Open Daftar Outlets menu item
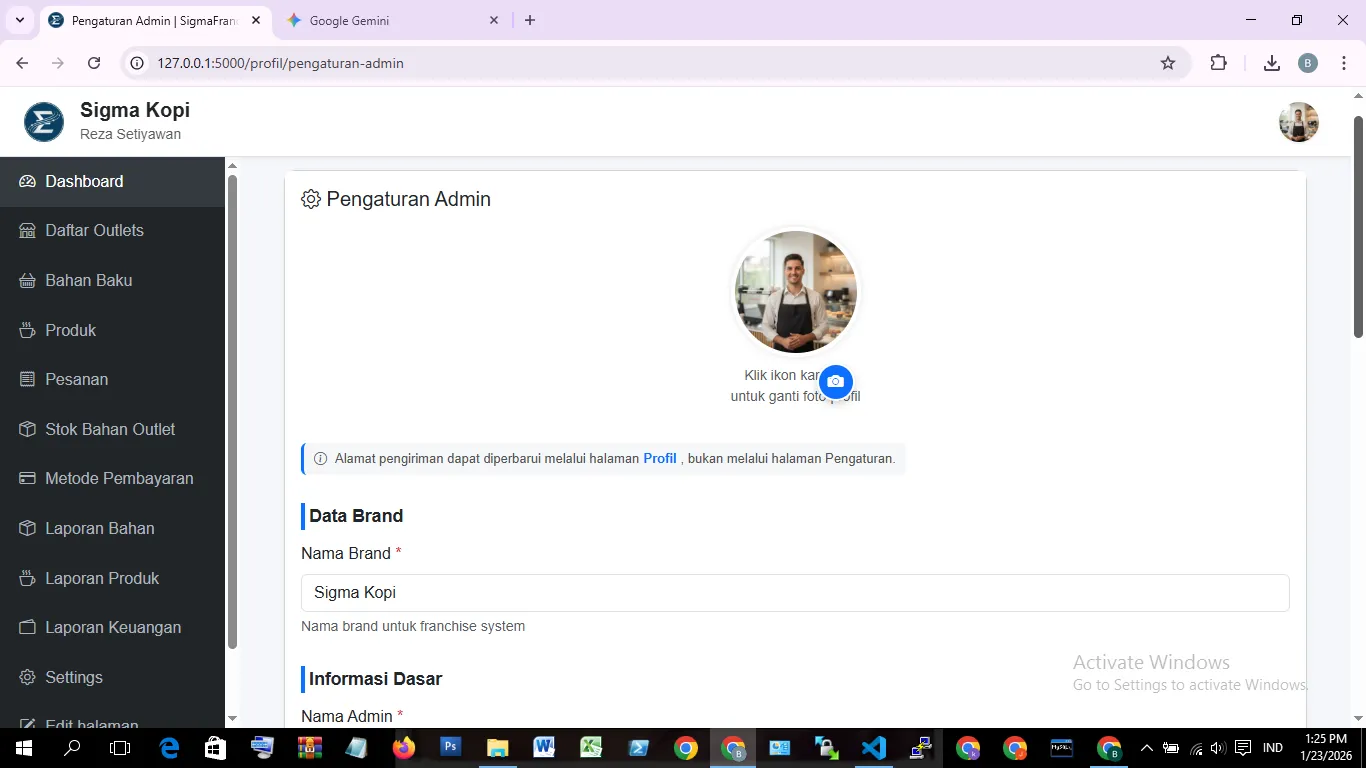 (x=112, y=231)
